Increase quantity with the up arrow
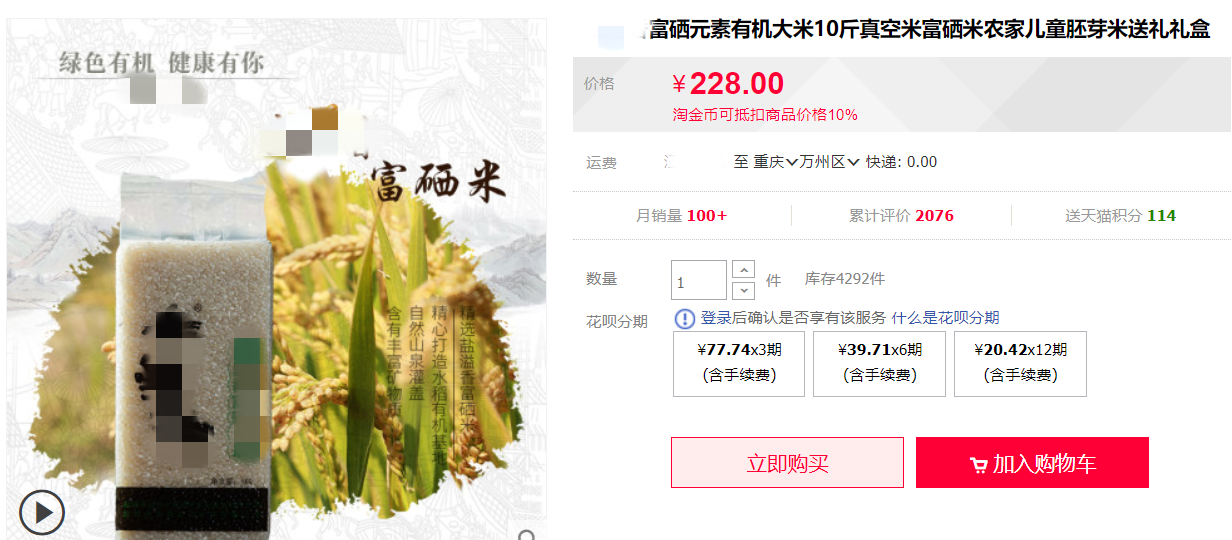Screen dimensions: 1232x540 (x=743, y=269)
